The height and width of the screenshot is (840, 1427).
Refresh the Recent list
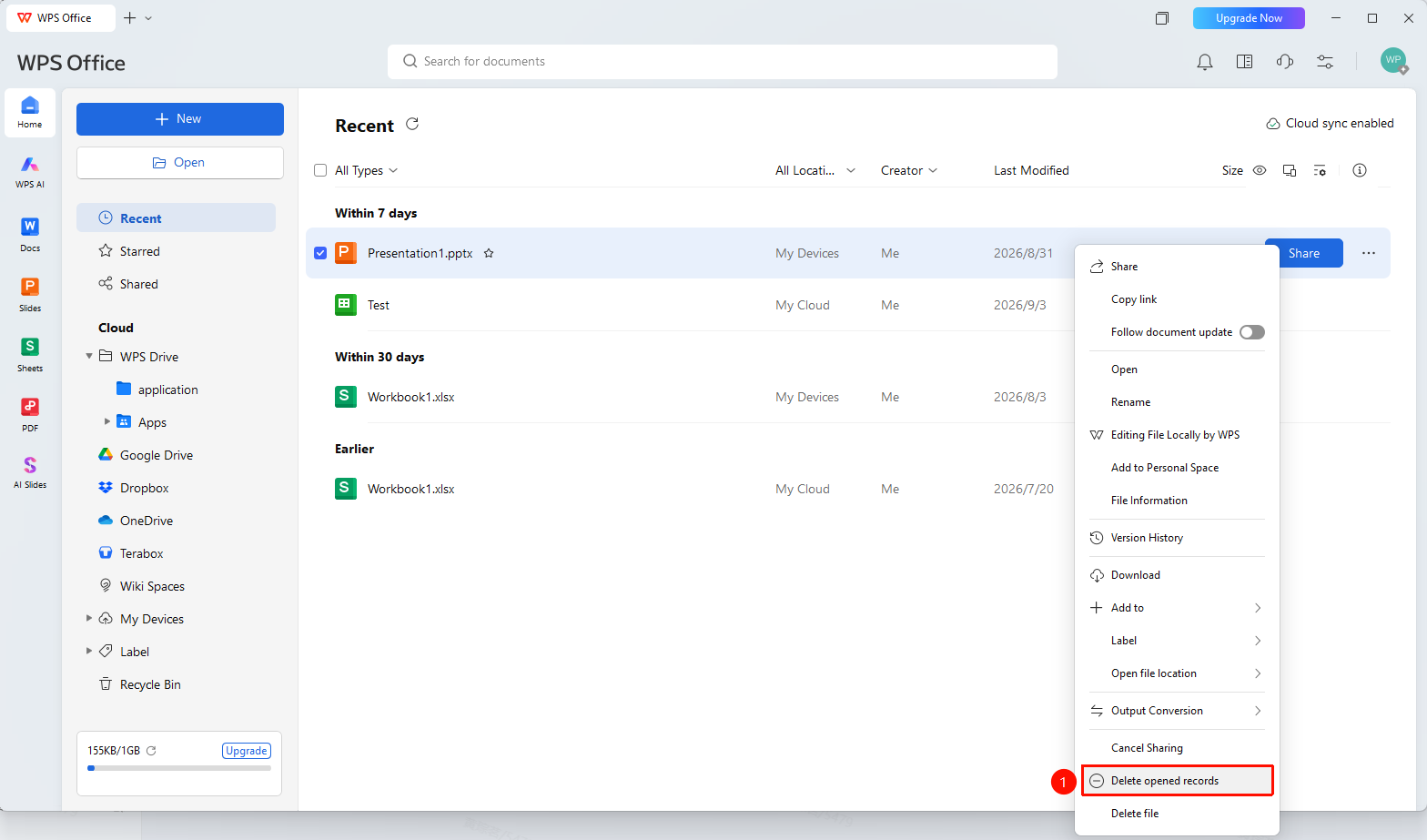coord(412,124)
